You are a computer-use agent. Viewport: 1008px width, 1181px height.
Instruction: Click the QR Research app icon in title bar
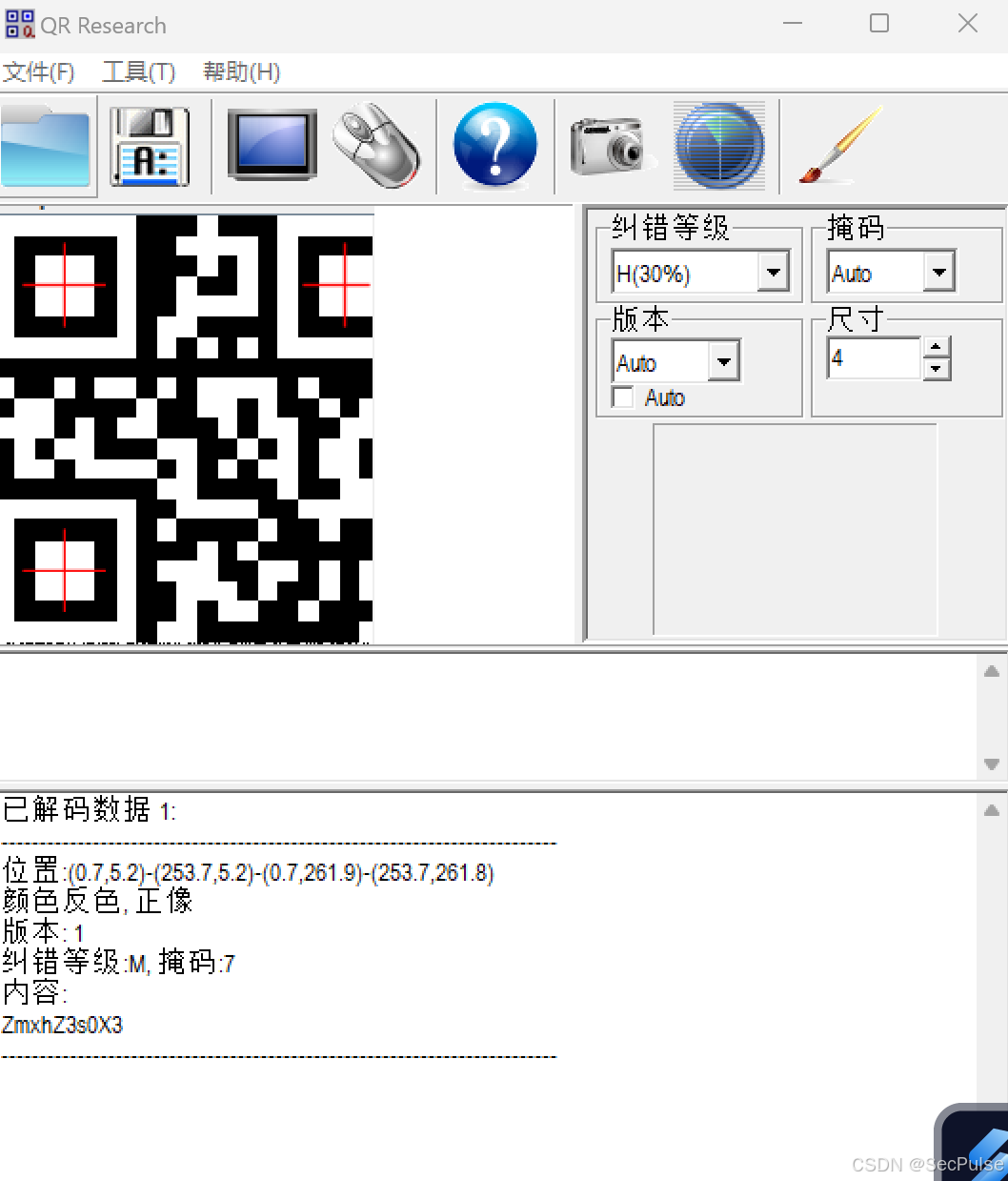point(19,24)
